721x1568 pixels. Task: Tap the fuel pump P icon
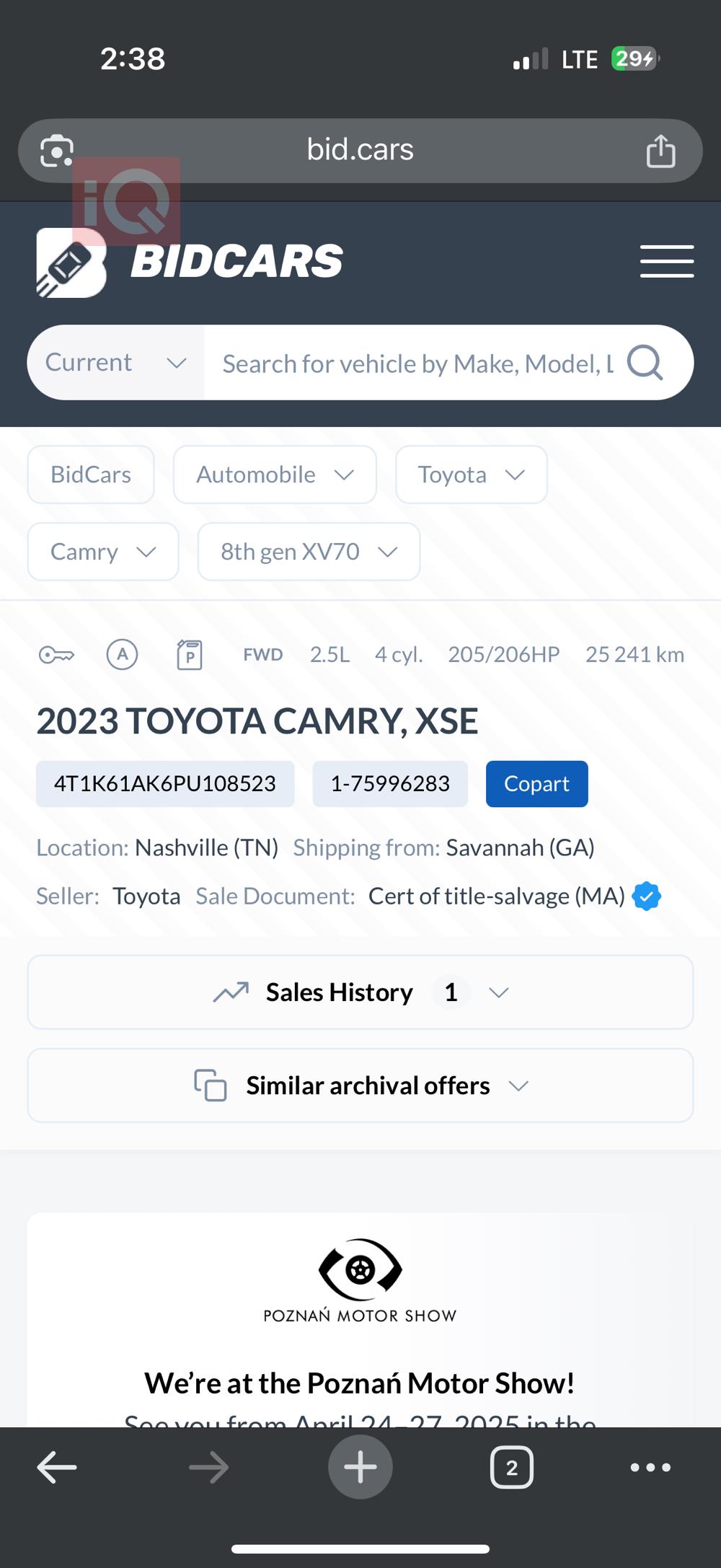[x=190, y=655]
